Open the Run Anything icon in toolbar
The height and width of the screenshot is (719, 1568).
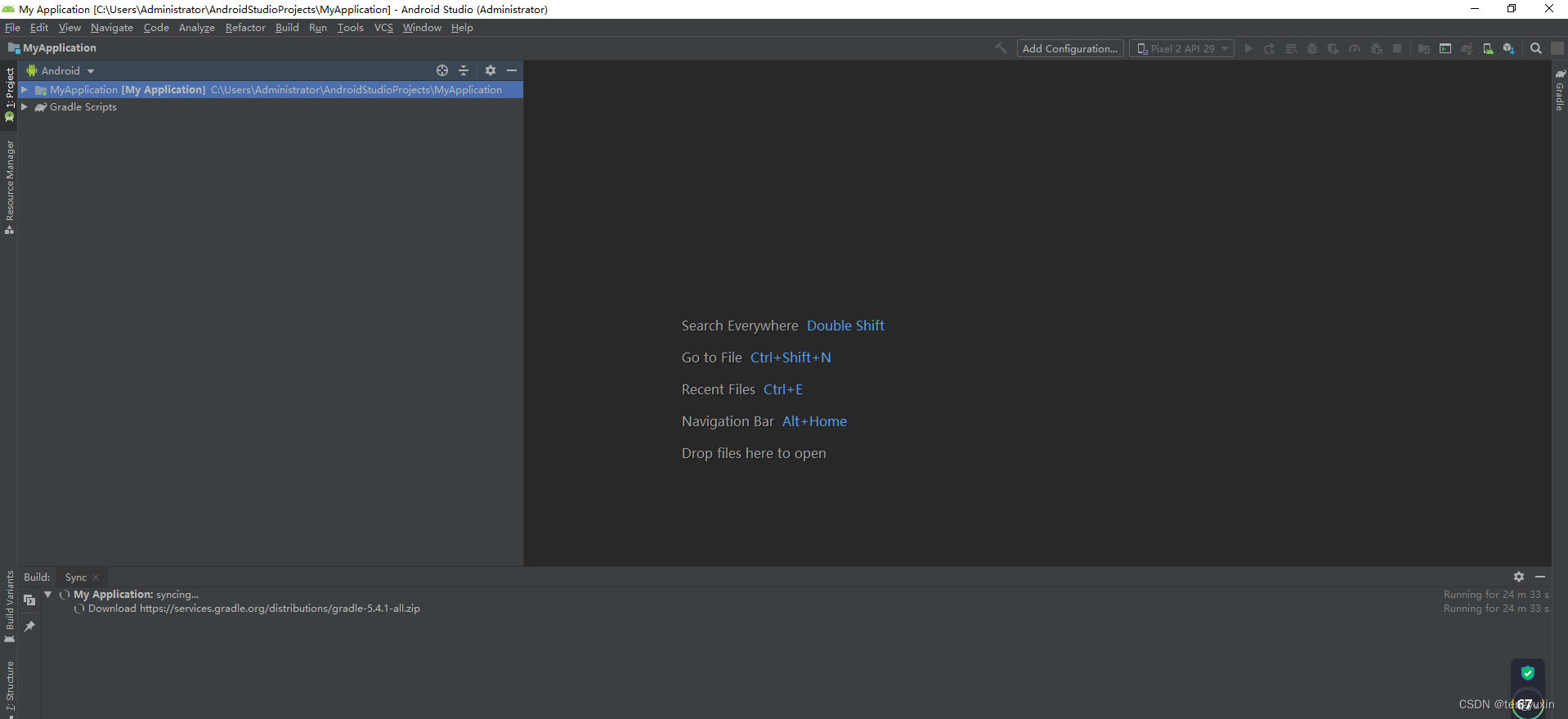pos(1445,48)
